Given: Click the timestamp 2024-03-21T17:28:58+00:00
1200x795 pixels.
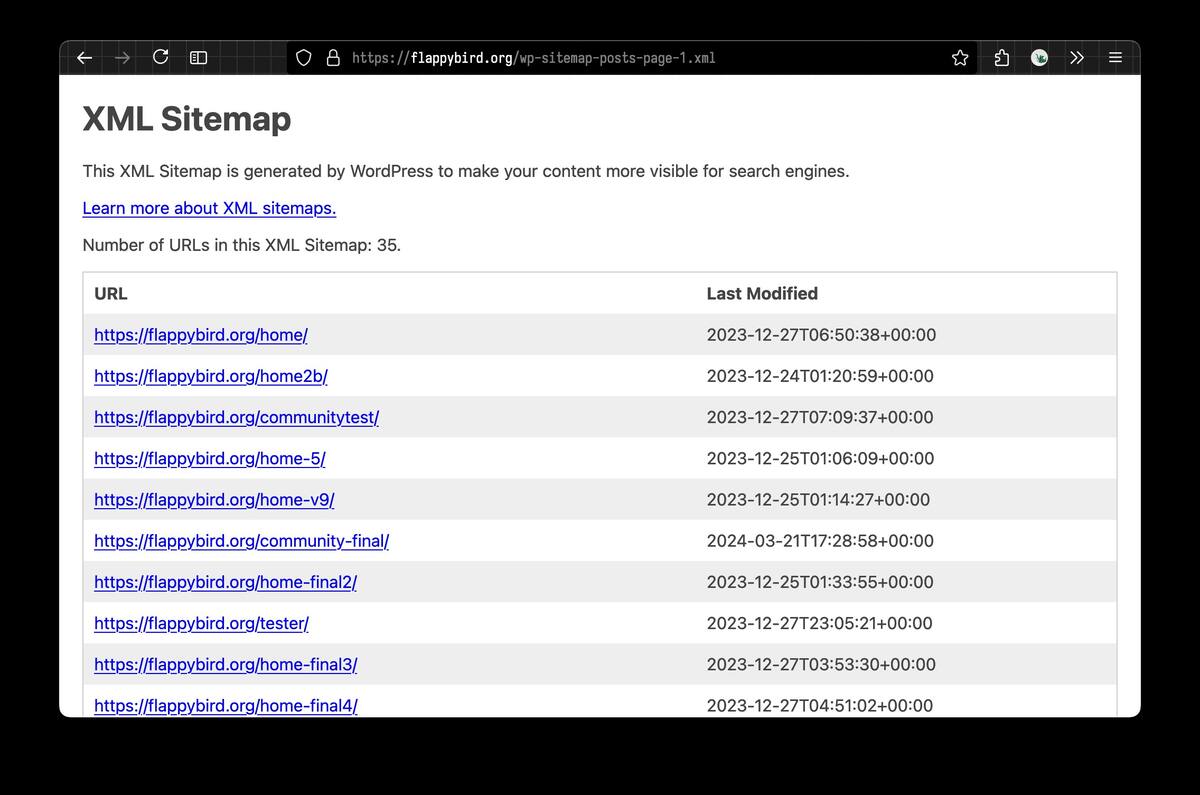Looking at the screenshot, I should (x=820, y=541).
